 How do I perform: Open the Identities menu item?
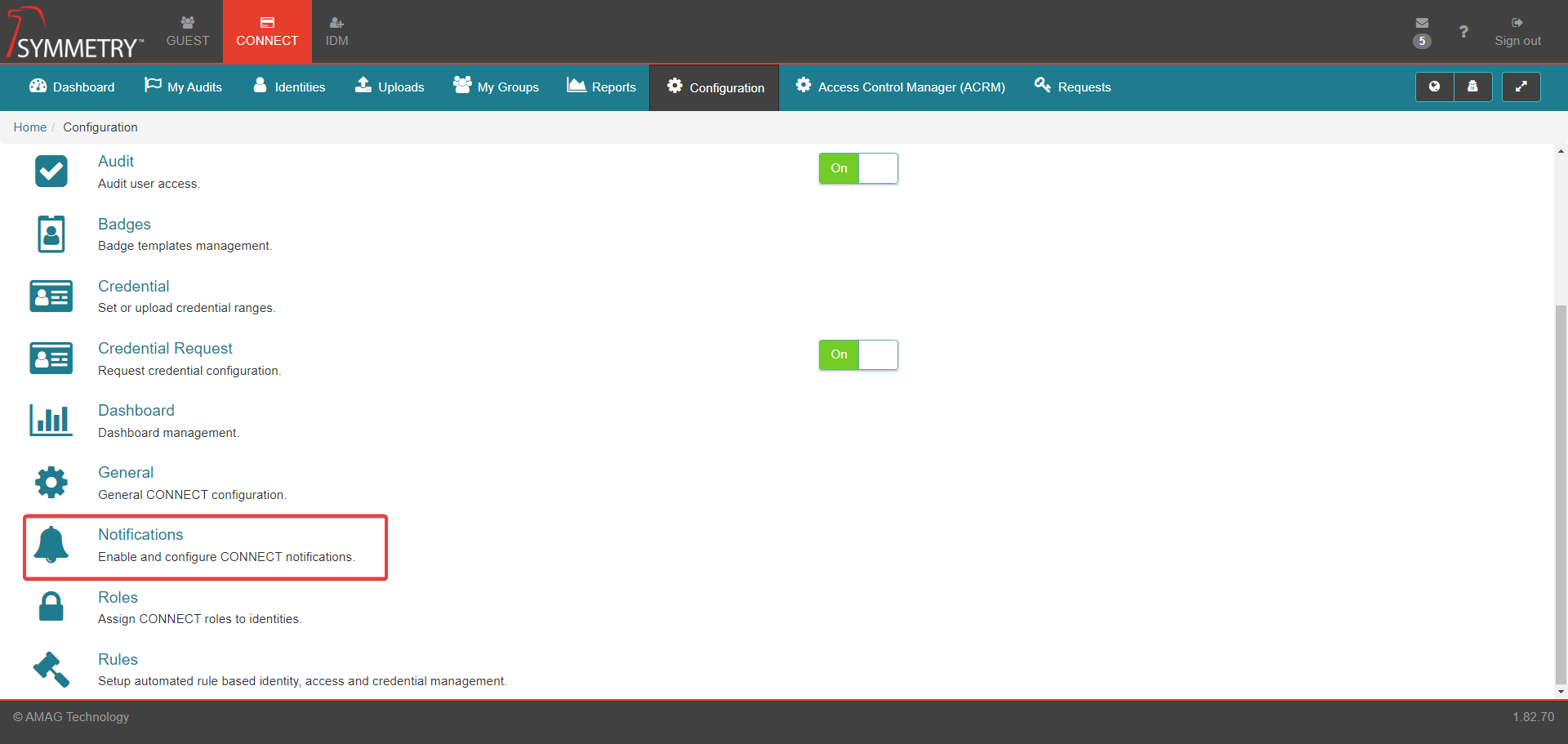click(x=289, y=87)
